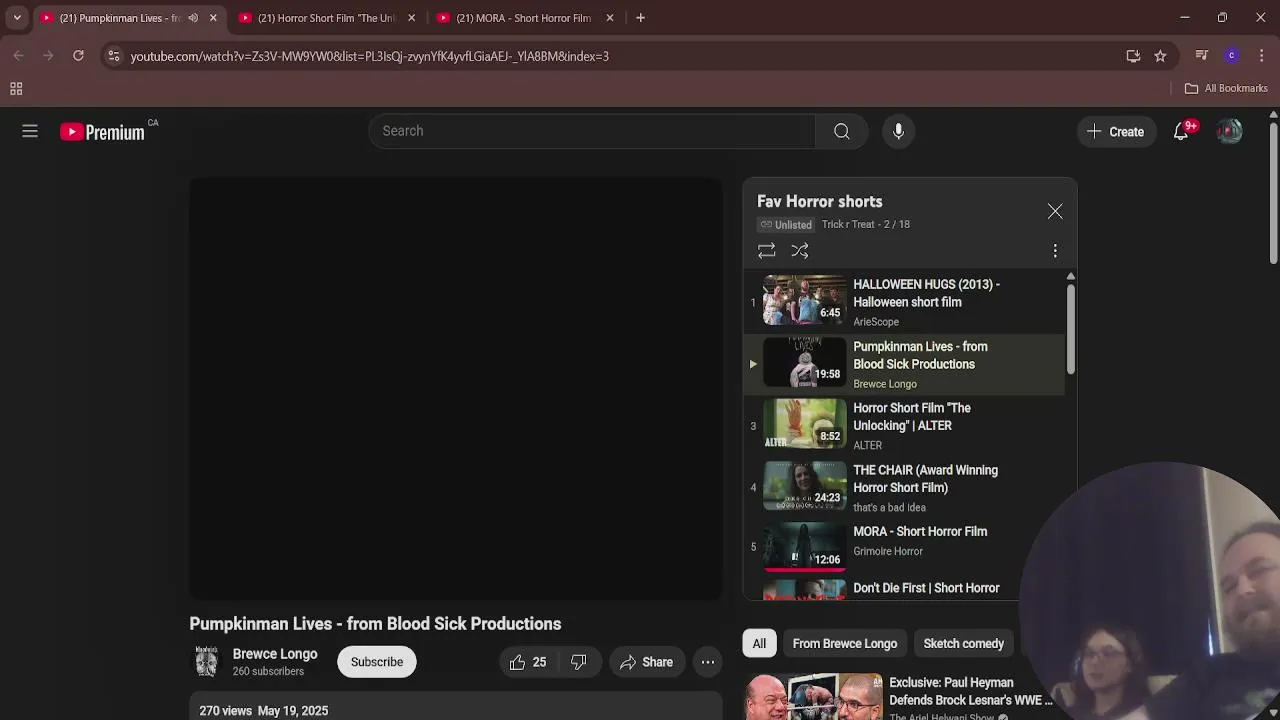Go back in browser history
This screenshot has height=720, width=1280.
pyautogui.click(x=18, y=56)
